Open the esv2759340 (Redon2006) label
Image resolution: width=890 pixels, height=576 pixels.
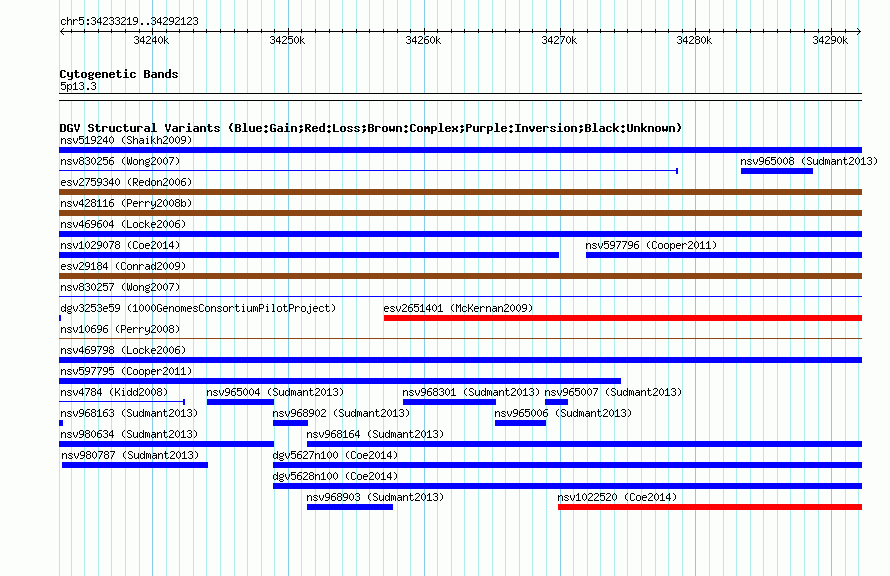[126, 182]
